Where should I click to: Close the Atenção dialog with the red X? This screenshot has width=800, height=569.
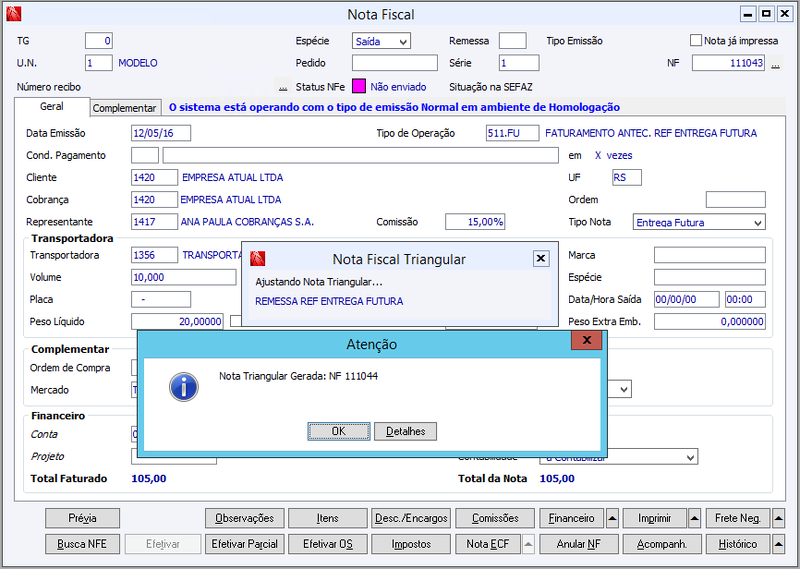[587, 340]
